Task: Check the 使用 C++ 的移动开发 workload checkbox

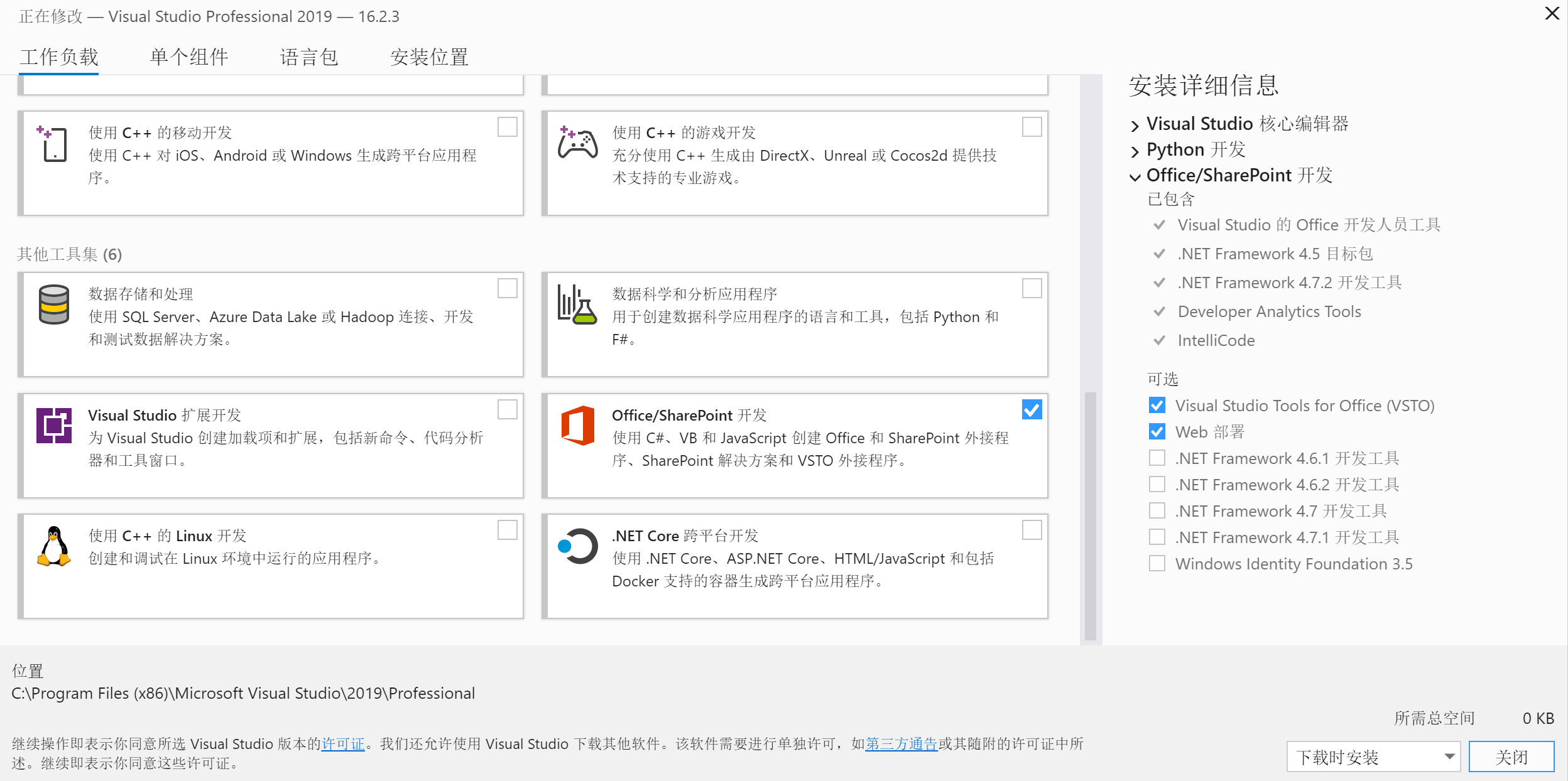Action: tap(507, 127)
